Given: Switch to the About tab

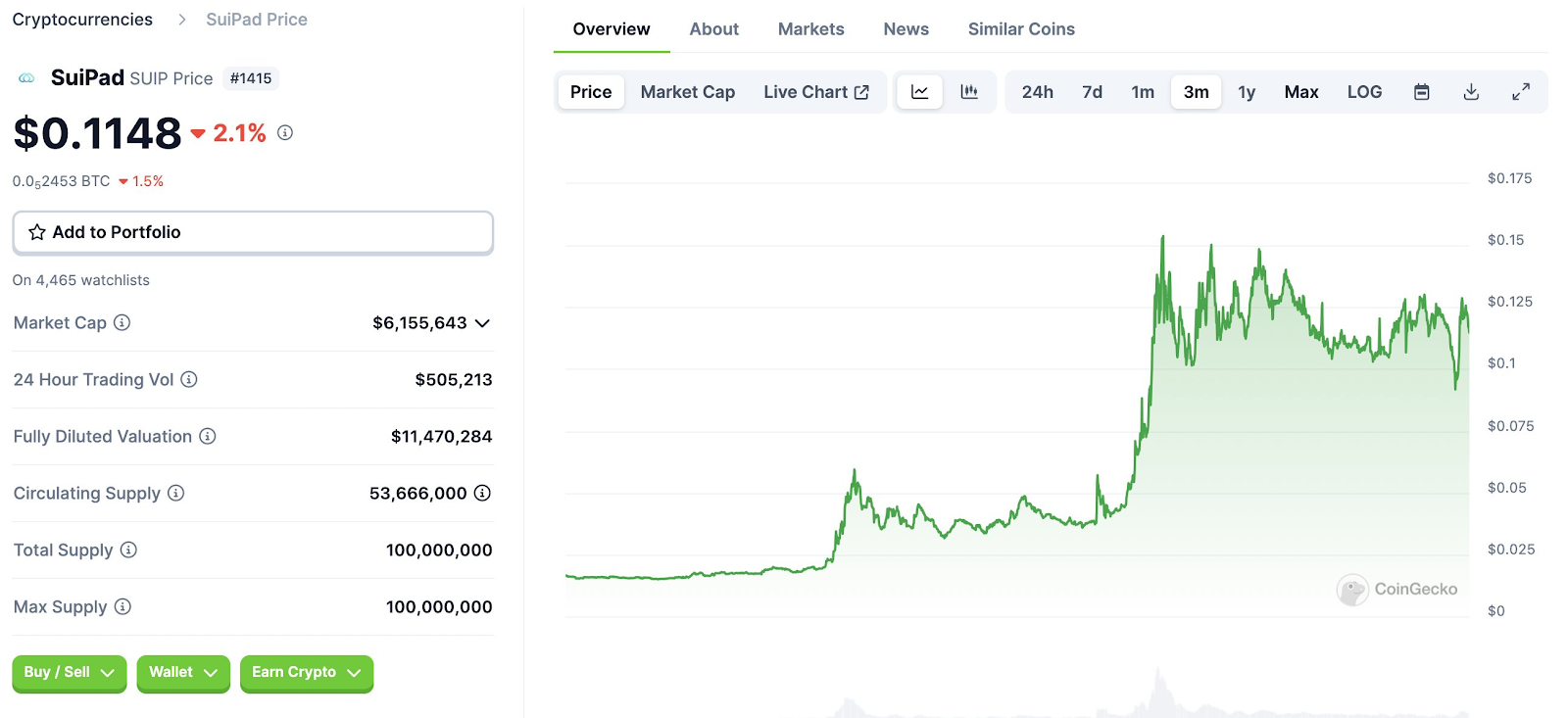Looking at the screenshot, I should click(x=714, y=29).
